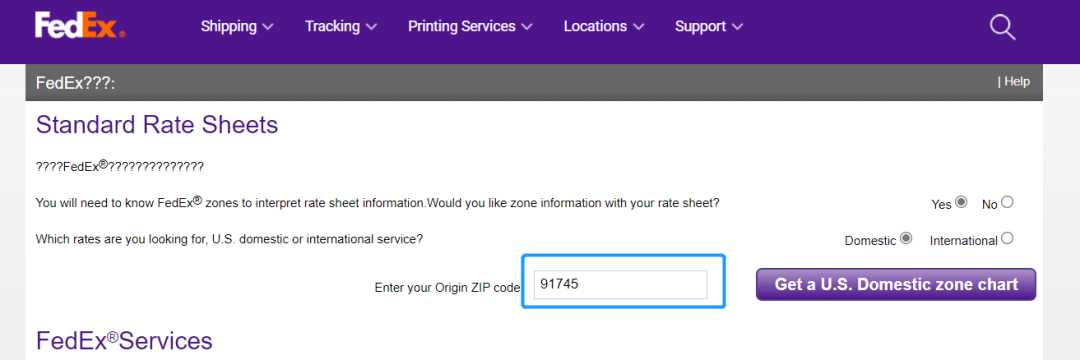Expand the Printing Services chevron
This screenshot has height=360, width=1080.
pos(527,27)
